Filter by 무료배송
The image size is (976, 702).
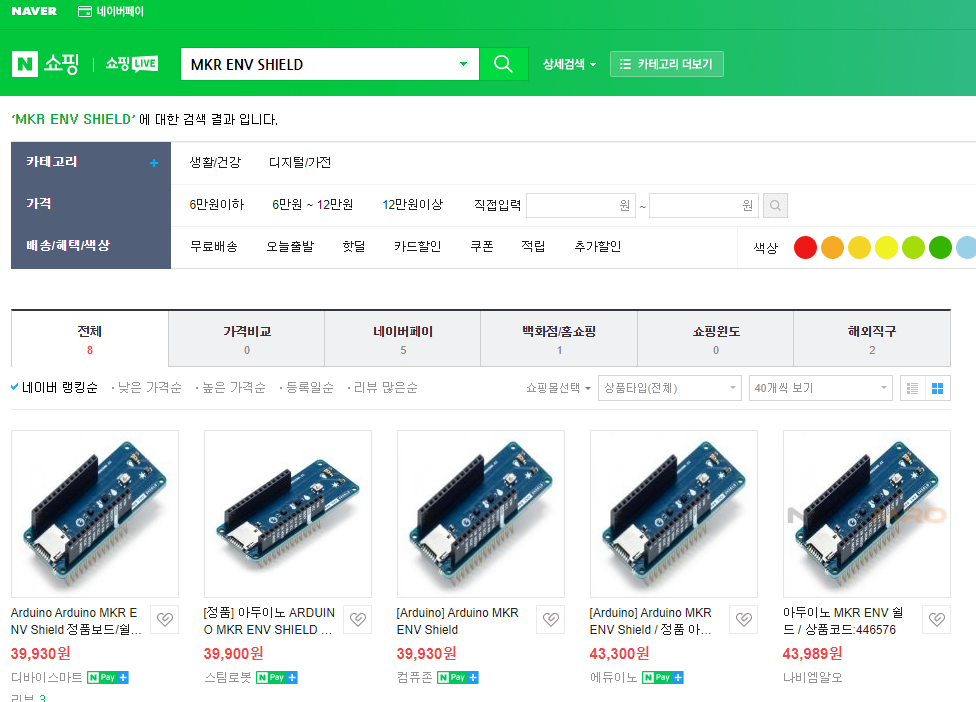coord(214,246)
